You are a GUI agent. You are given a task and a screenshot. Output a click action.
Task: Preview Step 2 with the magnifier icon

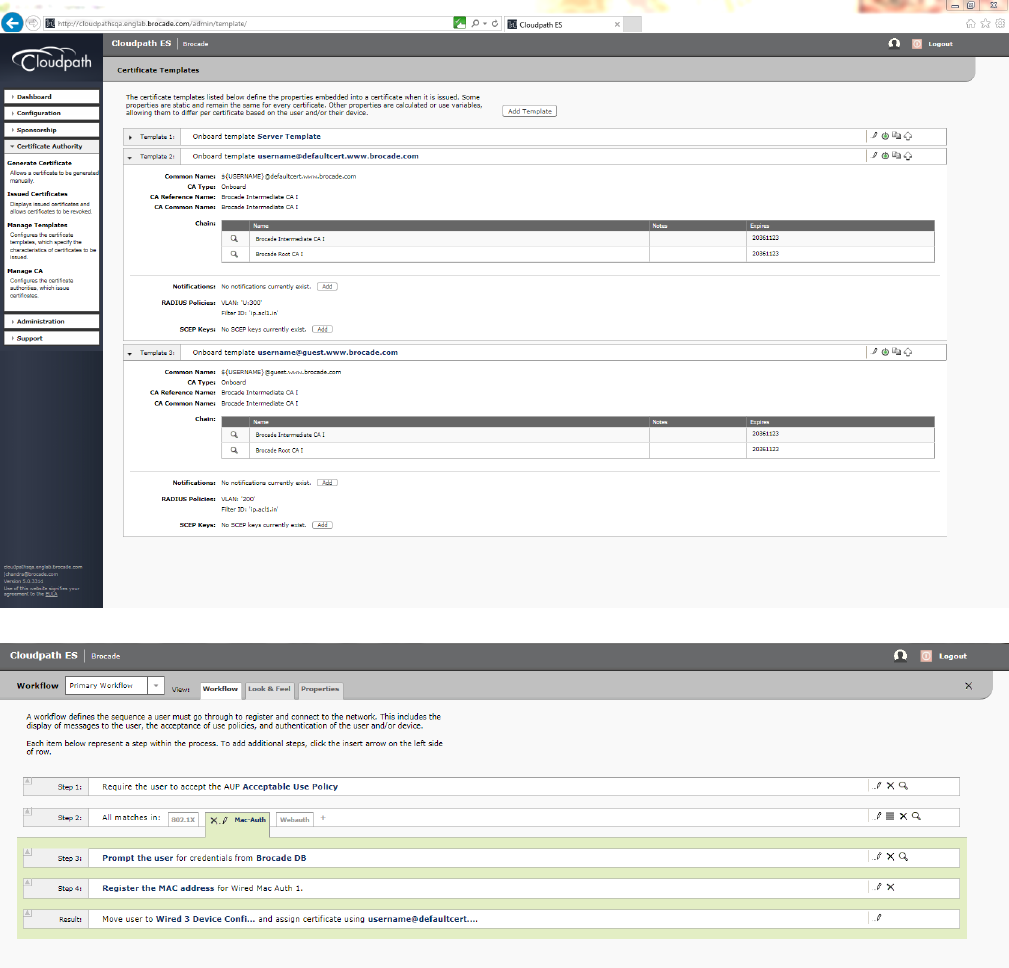pos(916,816)
